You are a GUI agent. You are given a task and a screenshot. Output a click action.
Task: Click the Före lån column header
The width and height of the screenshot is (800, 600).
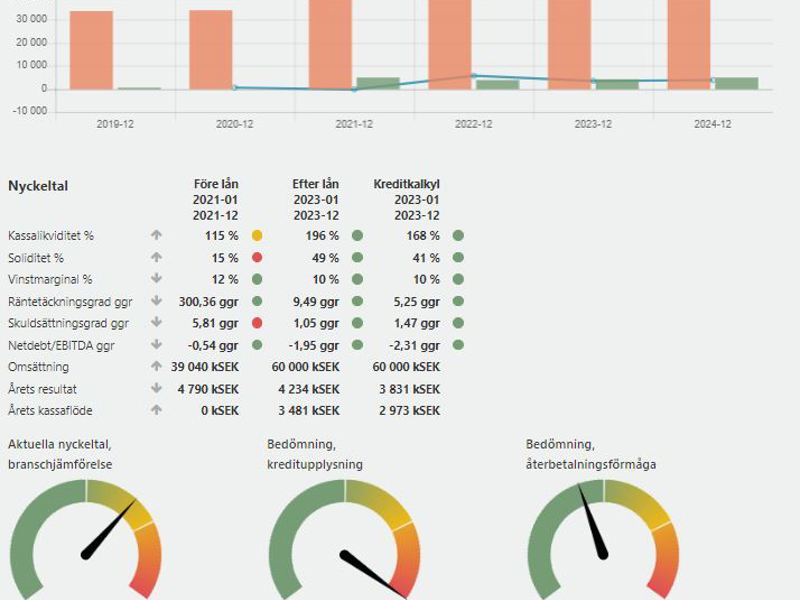coord(216,185)
